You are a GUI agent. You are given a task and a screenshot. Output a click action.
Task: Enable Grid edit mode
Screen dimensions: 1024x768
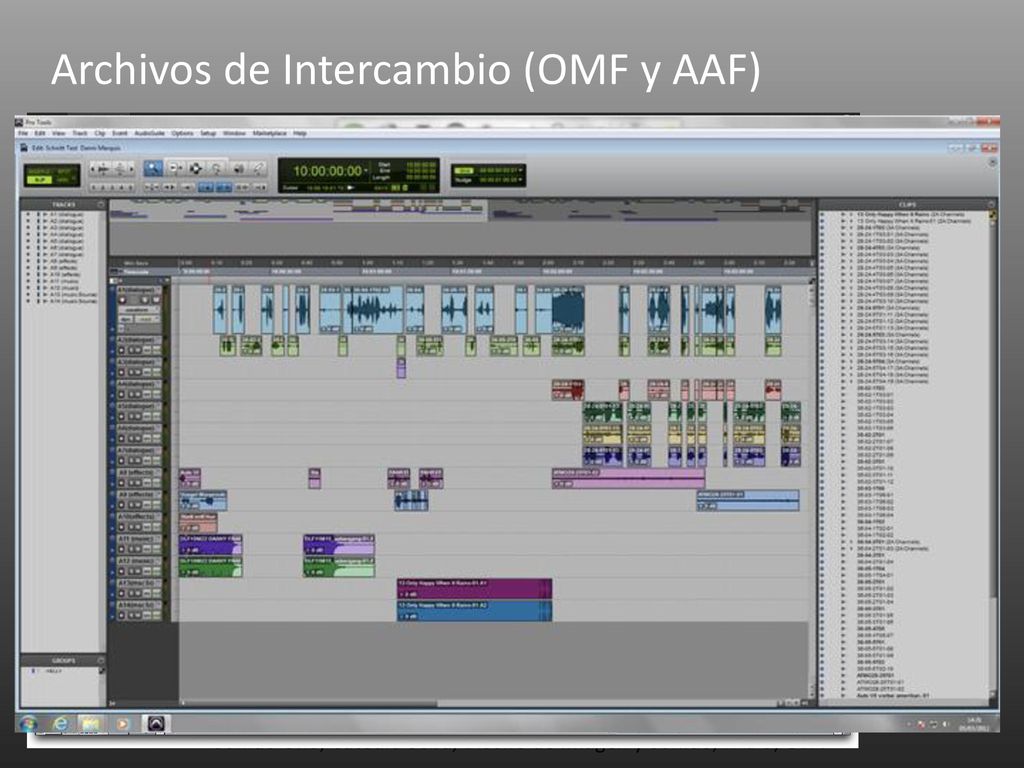pyautogui.click(x=64, y=180)
